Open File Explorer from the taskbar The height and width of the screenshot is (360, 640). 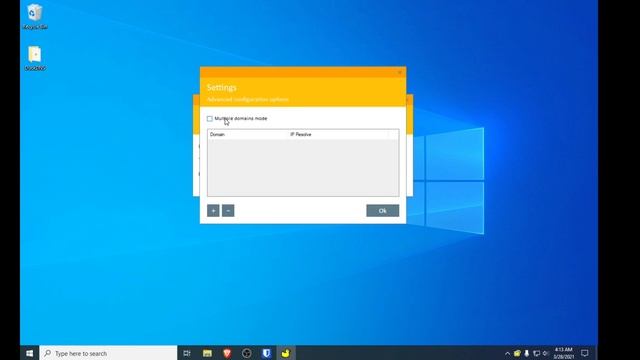tap(207, 353)
